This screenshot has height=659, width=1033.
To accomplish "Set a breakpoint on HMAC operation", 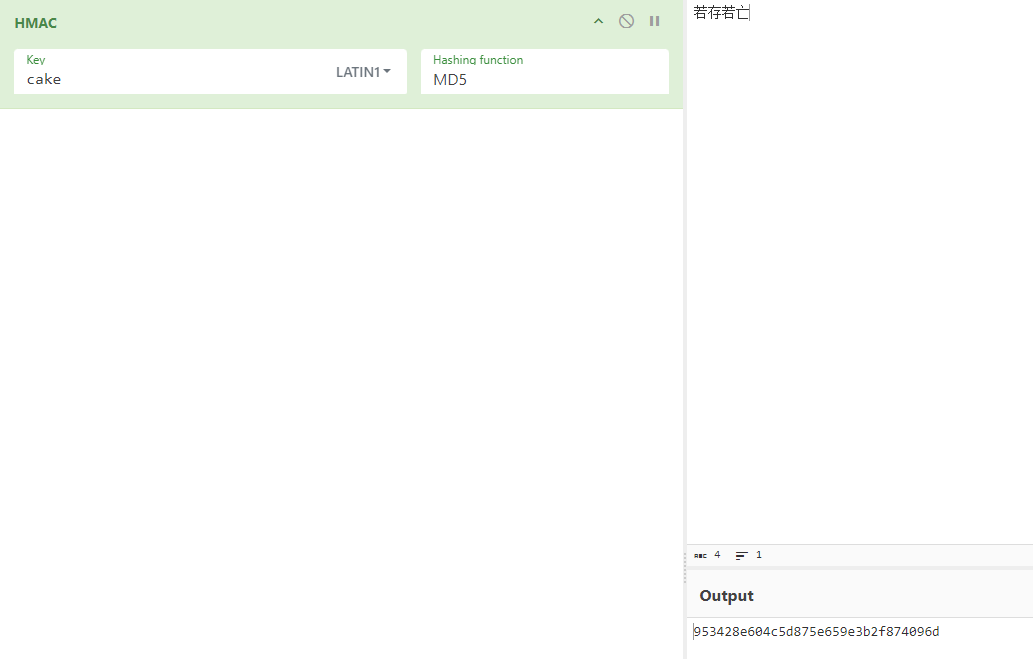I will pos(654,21).
